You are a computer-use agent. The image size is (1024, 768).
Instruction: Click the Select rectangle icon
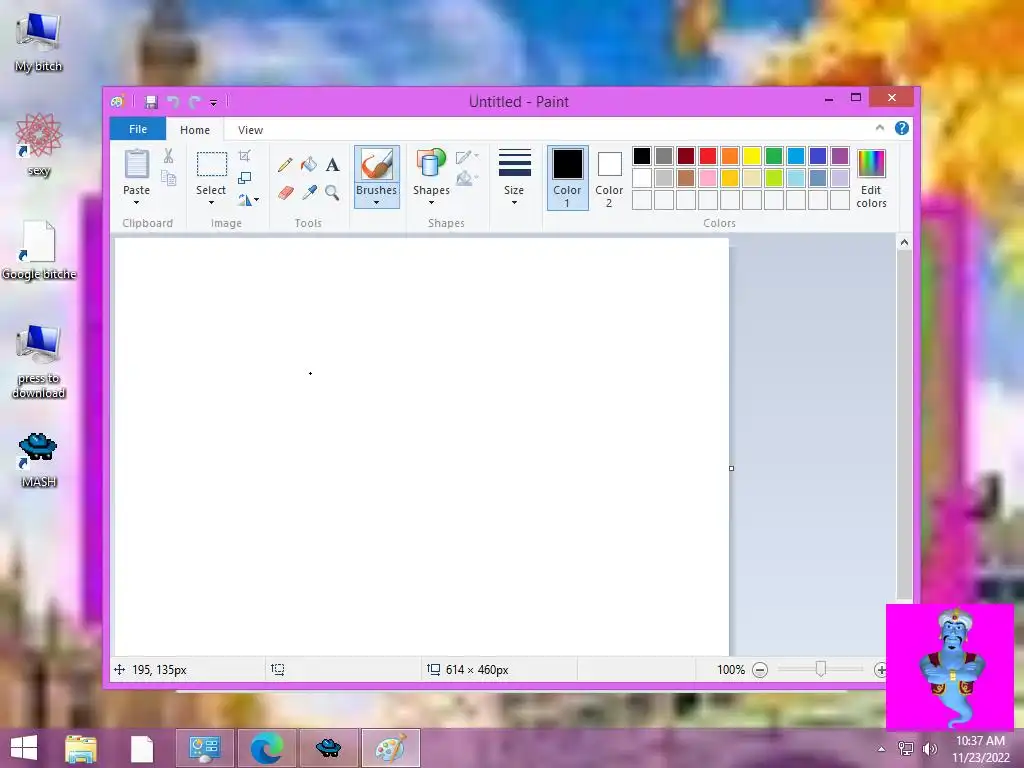click(x=212, y=164)
